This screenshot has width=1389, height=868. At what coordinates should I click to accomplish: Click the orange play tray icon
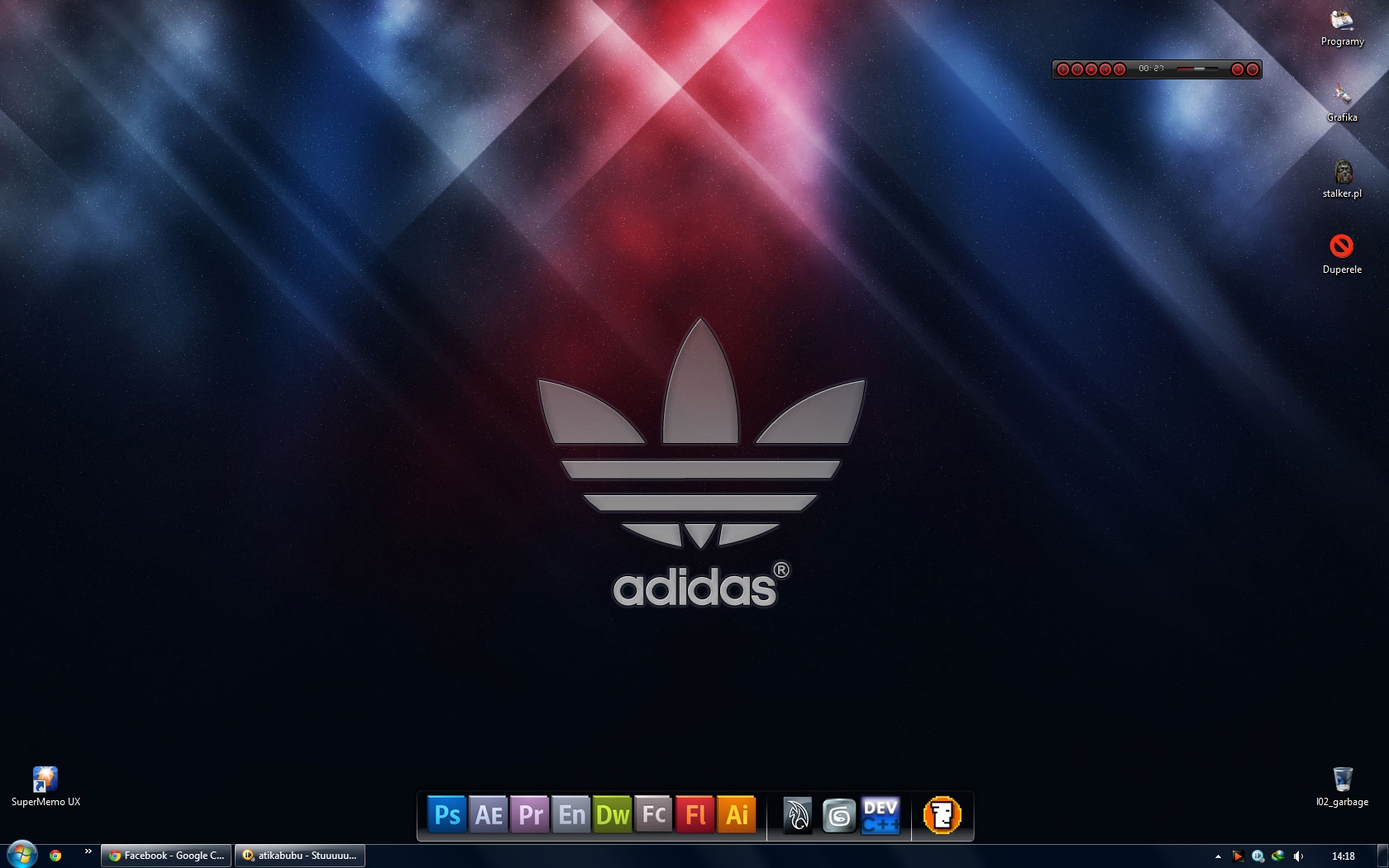(1238, 856)
